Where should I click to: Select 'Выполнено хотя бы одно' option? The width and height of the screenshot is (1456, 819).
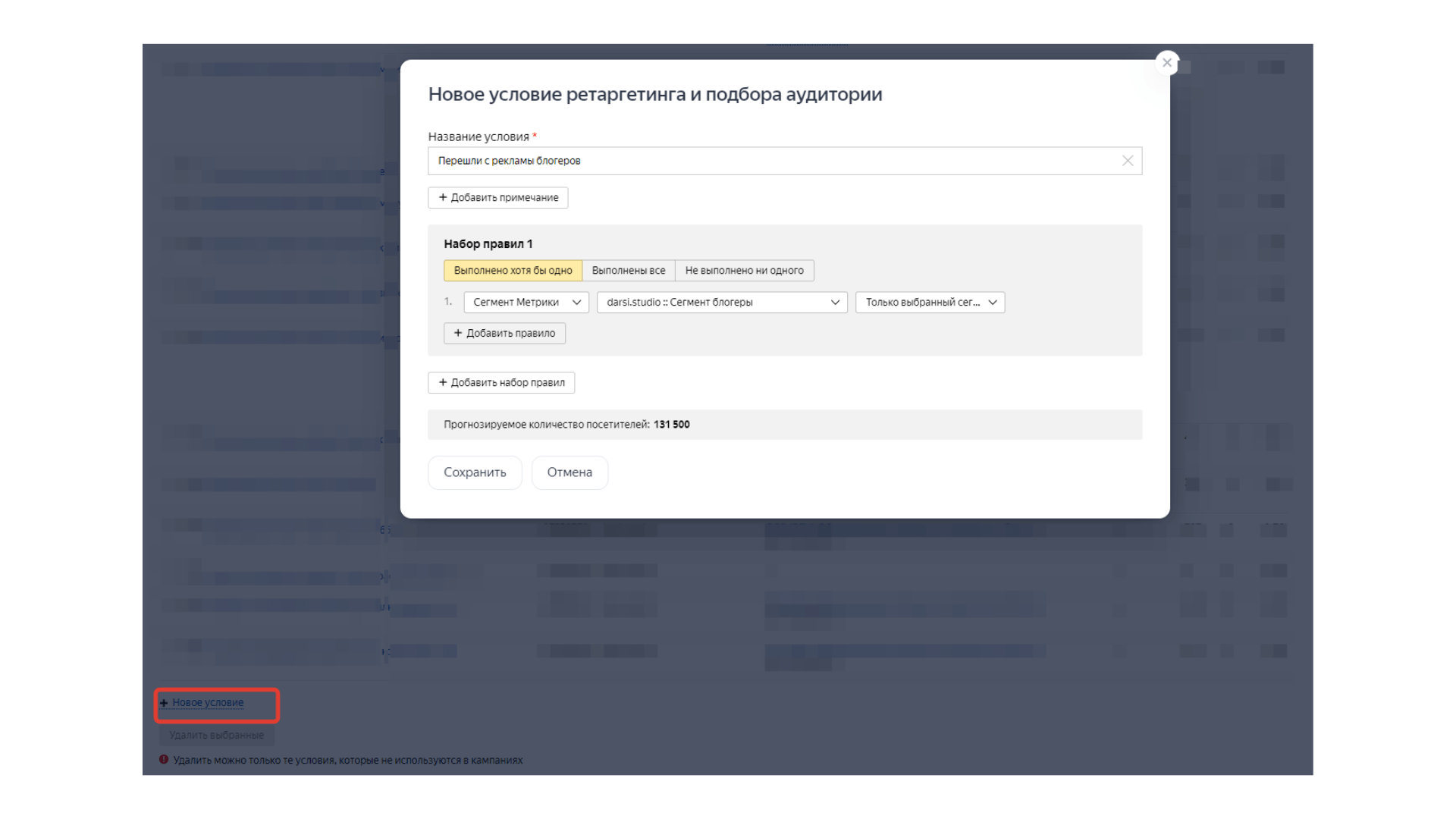coord(513,271)
